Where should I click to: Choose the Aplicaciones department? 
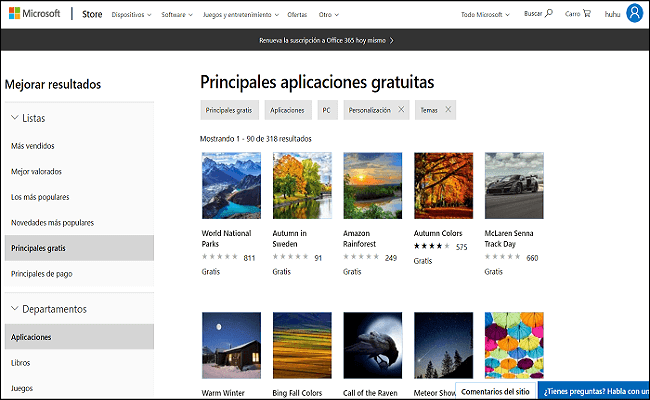79,337
